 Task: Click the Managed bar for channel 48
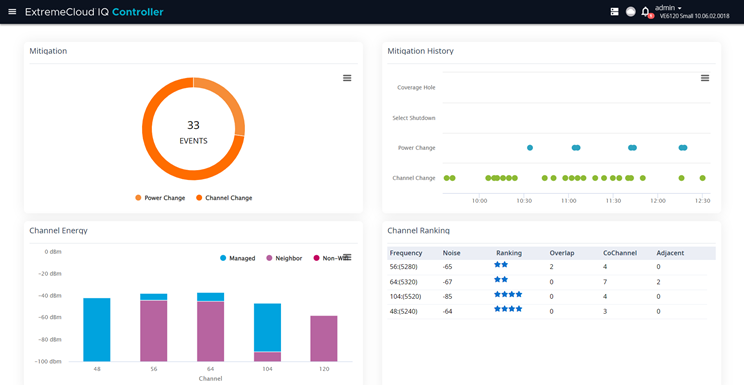tap(97, 330)
